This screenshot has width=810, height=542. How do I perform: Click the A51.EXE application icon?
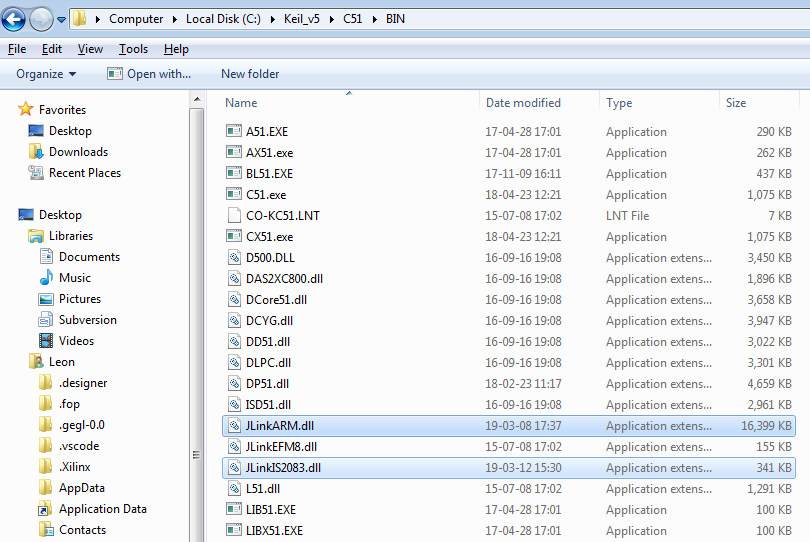coord(234,132)
